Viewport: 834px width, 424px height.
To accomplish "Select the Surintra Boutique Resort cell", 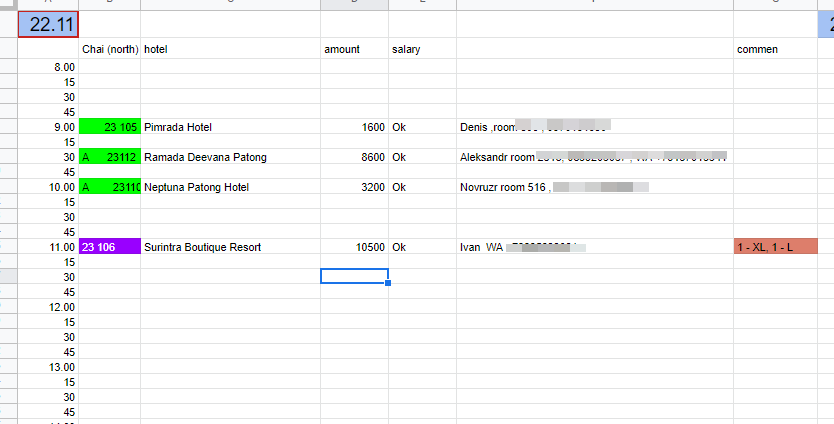I will point(230,247).
